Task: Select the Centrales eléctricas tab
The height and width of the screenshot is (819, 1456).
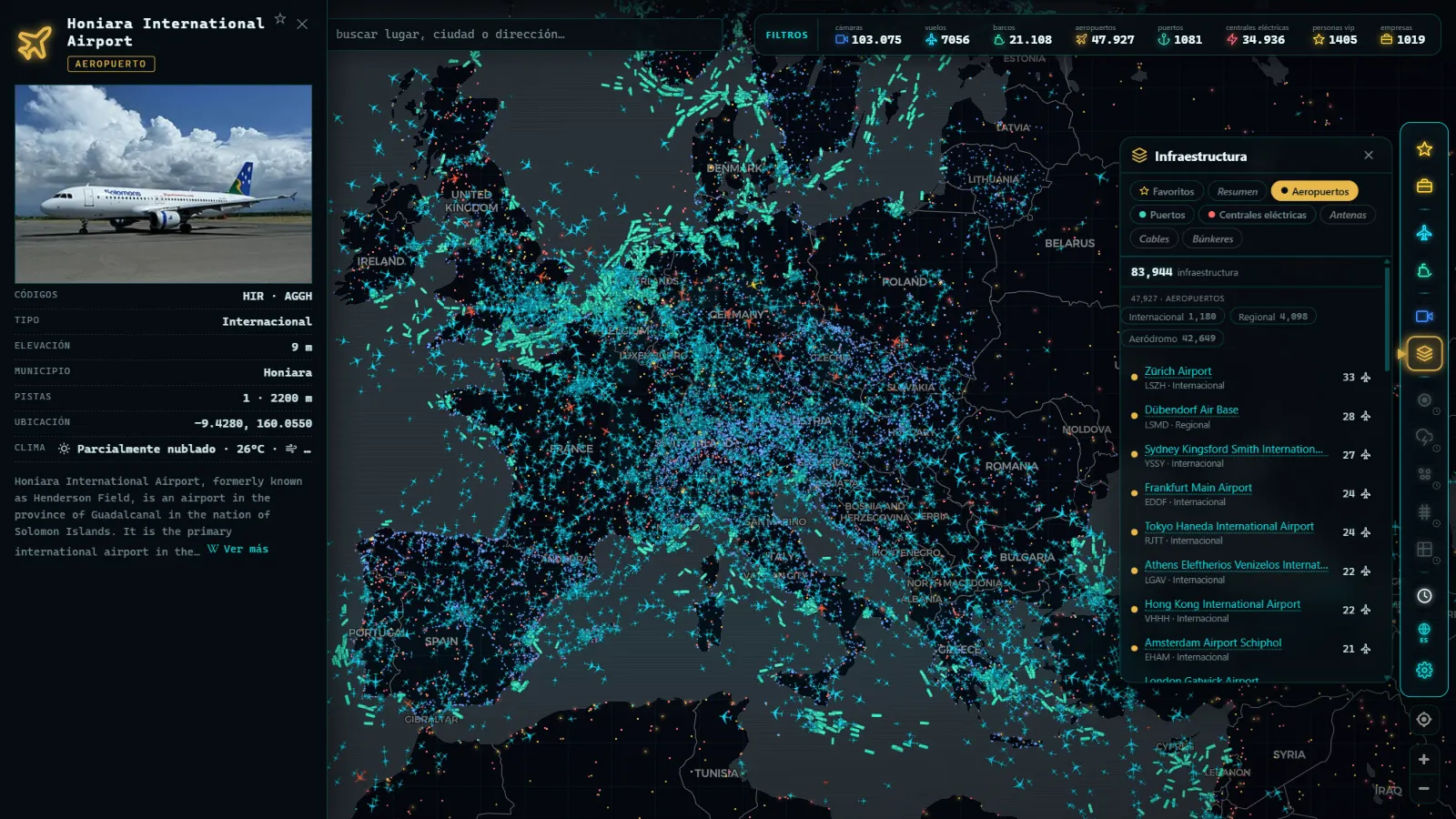Action: click(x=1257, y=215)
